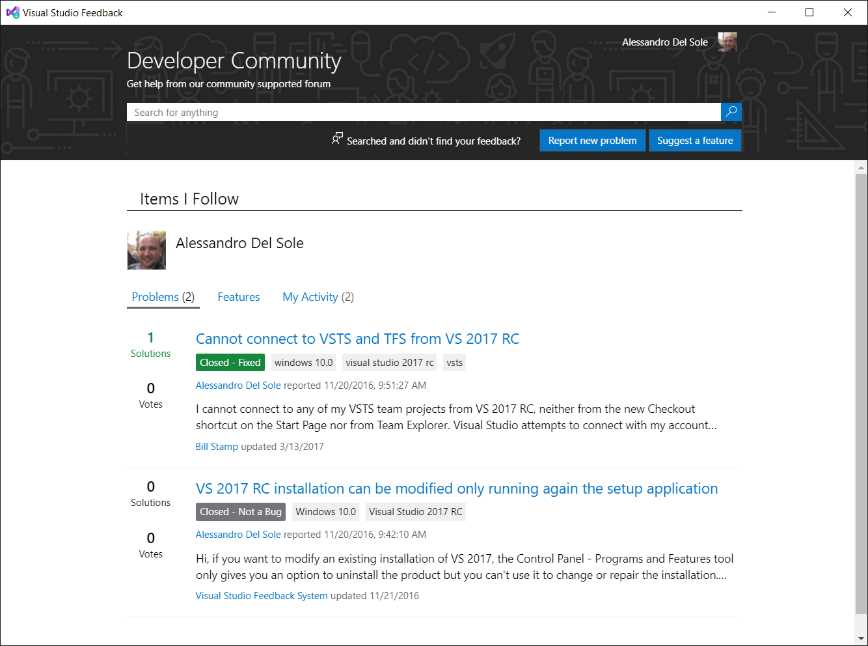
Task: Select the Problems tab
Action: tap(163, 297)
